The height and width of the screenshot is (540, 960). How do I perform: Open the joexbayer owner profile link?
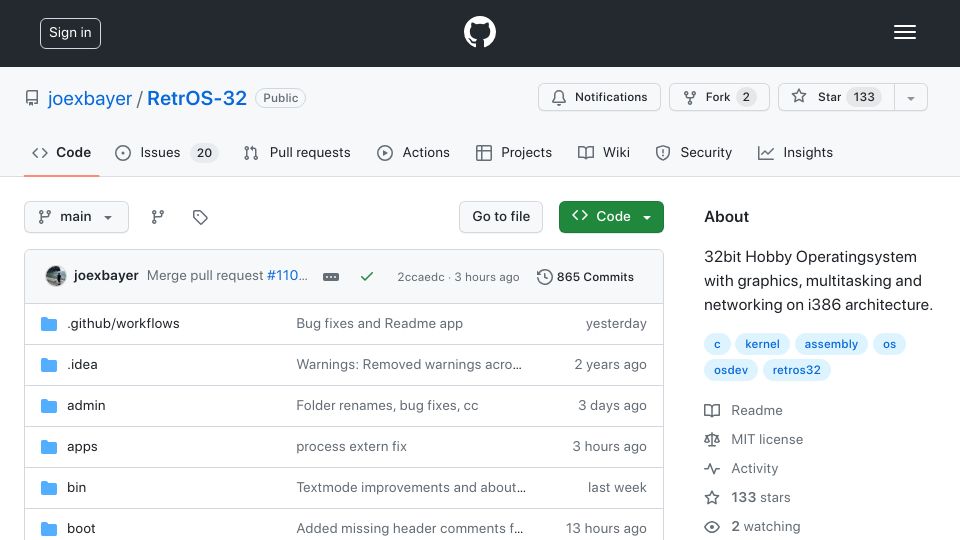click(90, 98)
